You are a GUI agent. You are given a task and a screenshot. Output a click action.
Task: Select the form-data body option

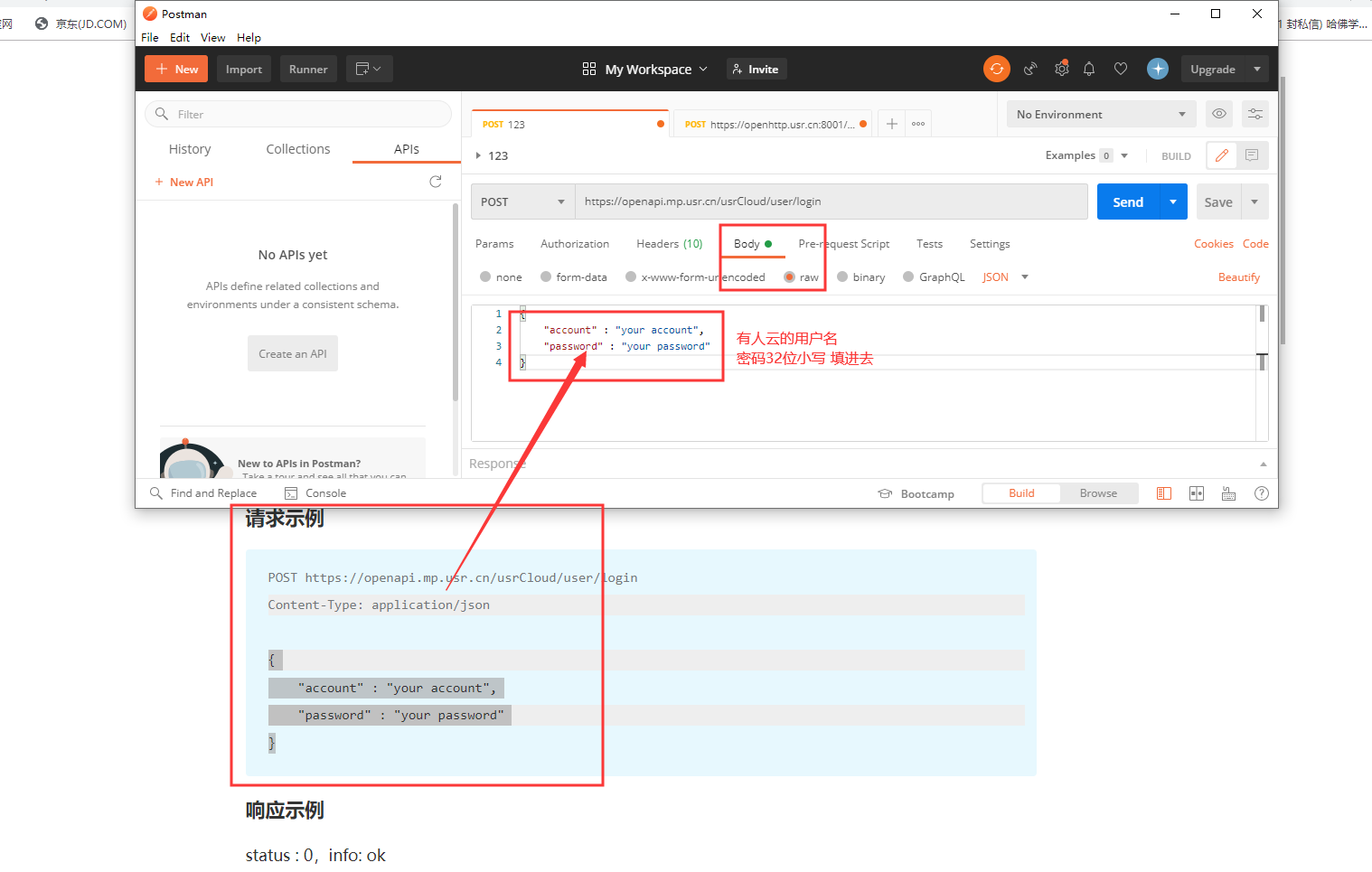pyautogui.click(x=547, y=277)
